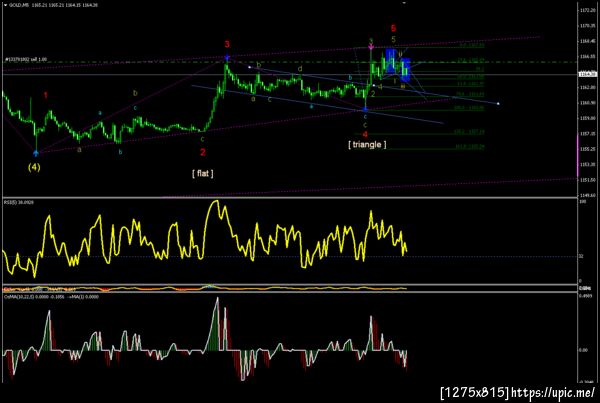Select the red wave 4 label above [ triangle ]
The image size is (600, 403).
(x=365, y=134)
